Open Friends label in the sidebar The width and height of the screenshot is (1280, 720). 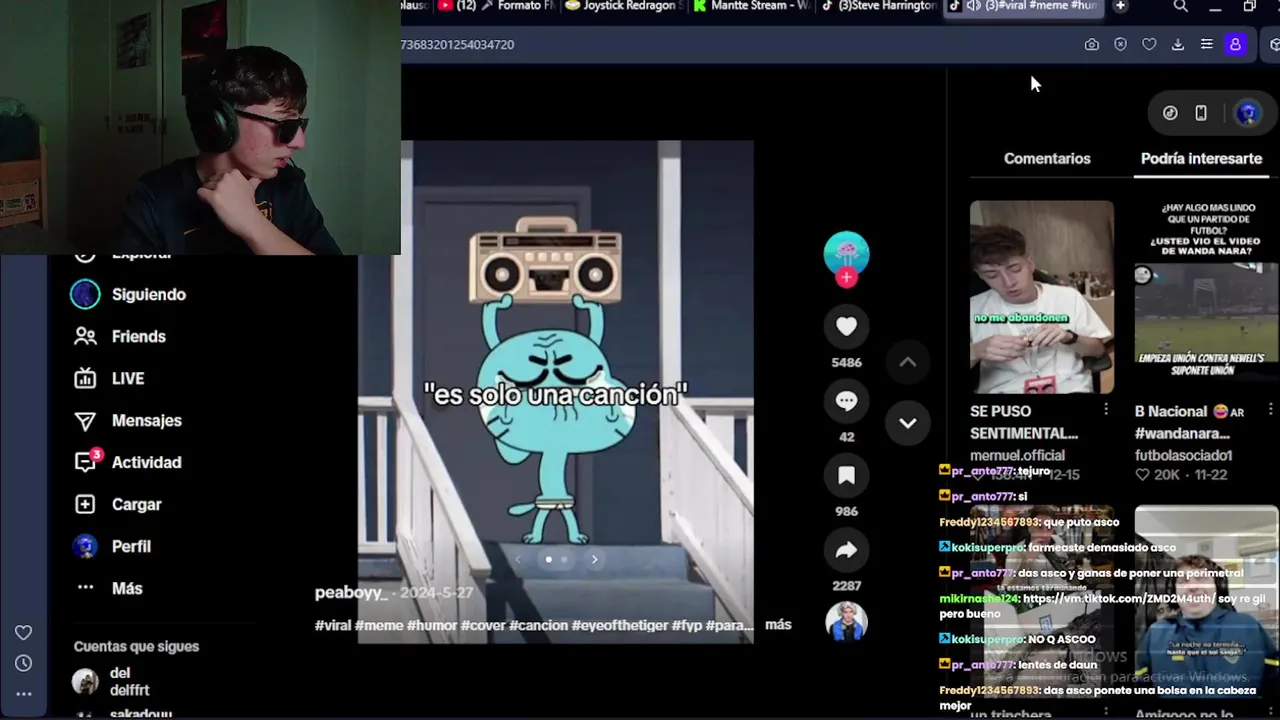click(139, 336)
